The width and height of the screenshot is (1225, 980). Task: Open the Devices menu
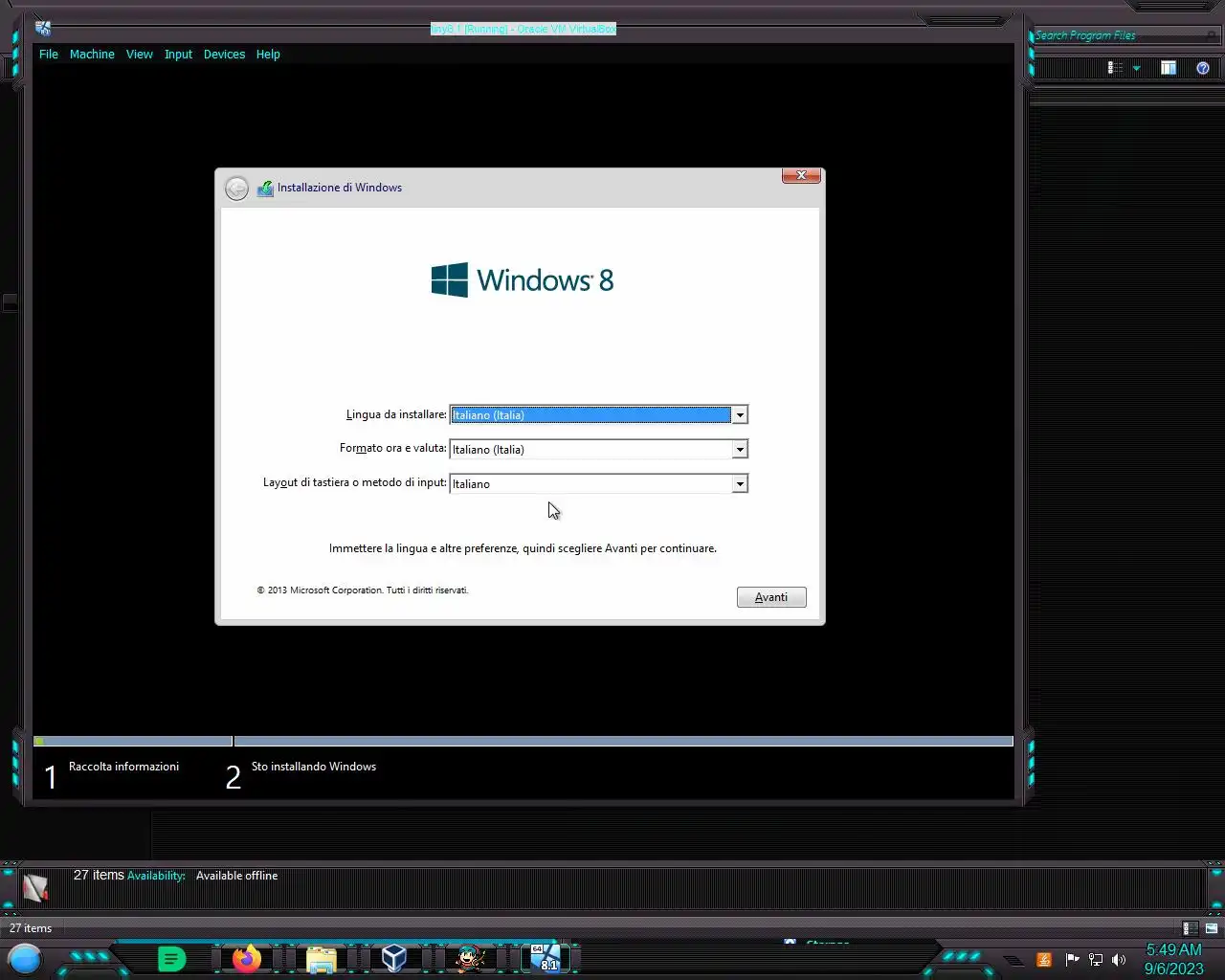[224, 55]
